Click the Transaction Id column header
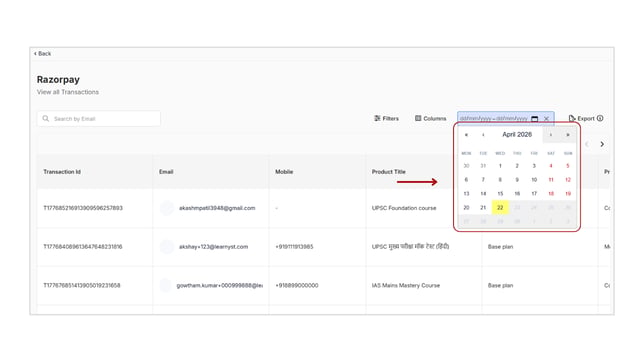 [62, 172]
